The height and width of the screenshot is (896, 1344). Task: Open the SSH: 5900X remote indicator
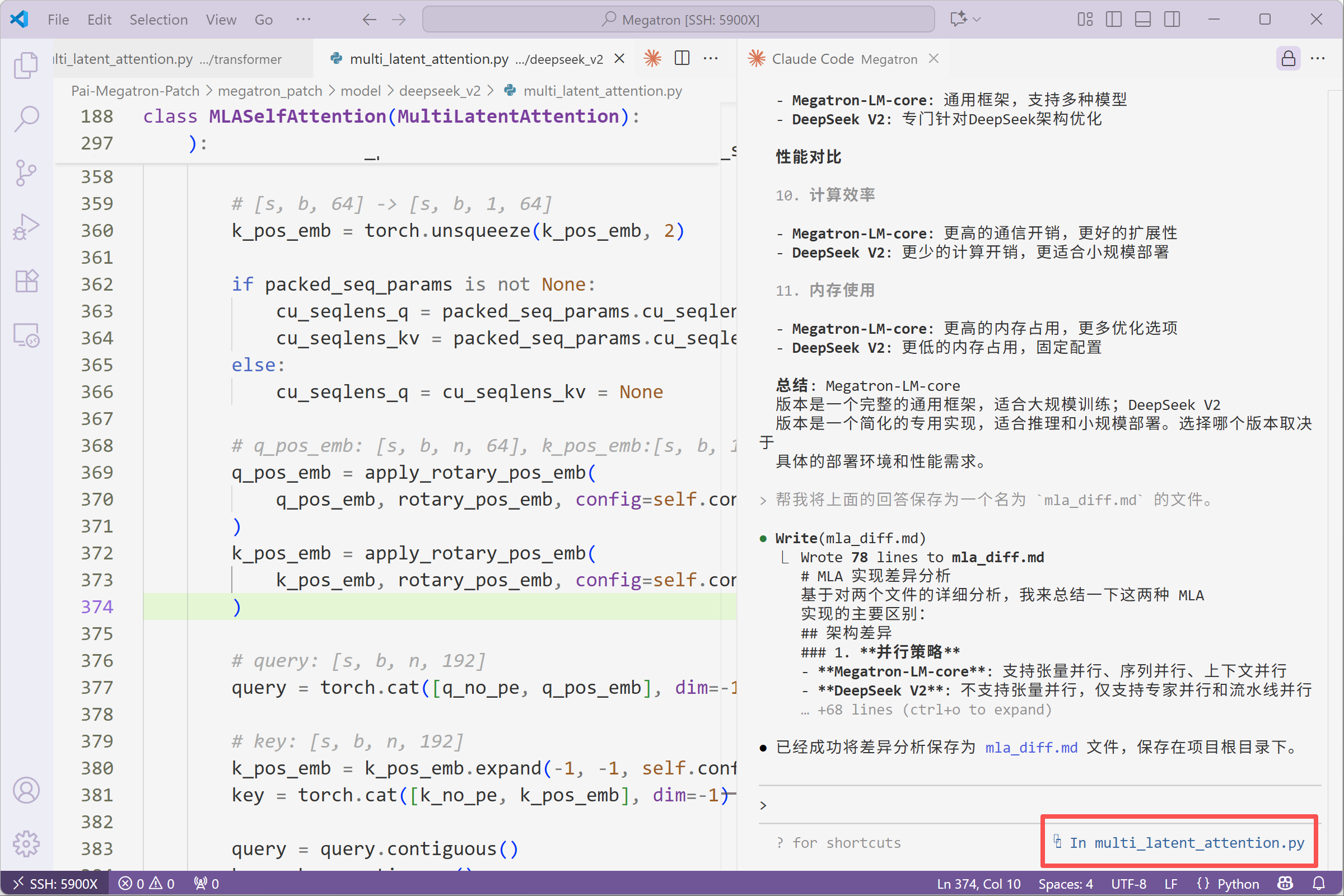pyautogui.click(x=54, y=884)
